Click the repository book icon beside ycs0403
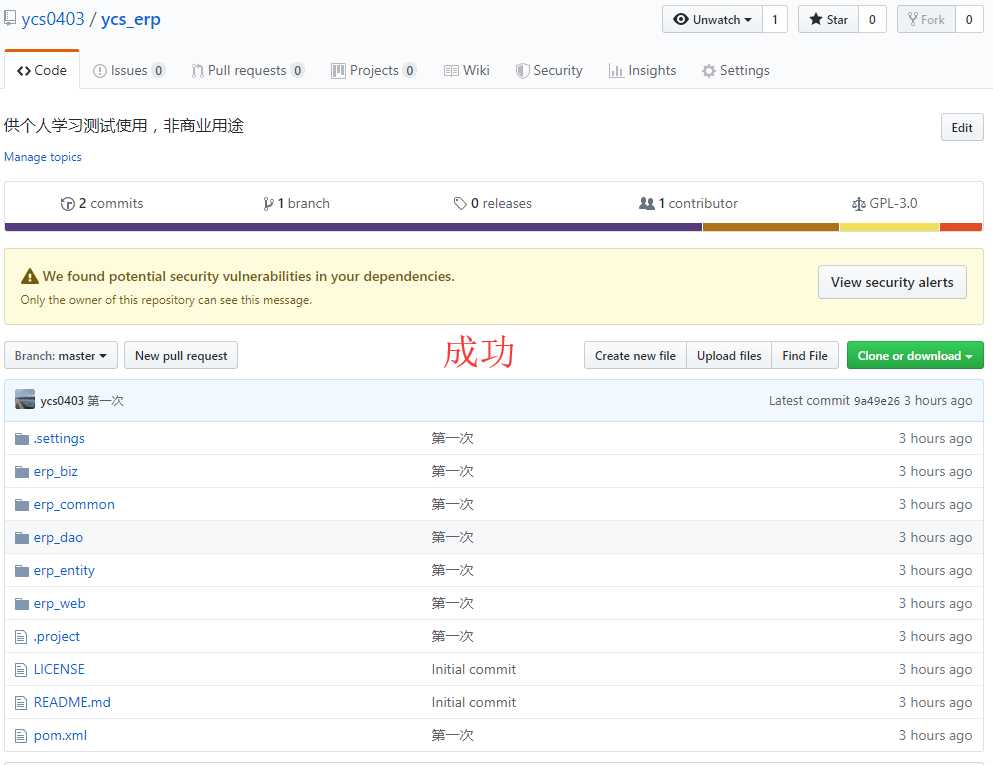Image resolution: width=993 pixels, height=765 pixels. (x=9, y=18)
